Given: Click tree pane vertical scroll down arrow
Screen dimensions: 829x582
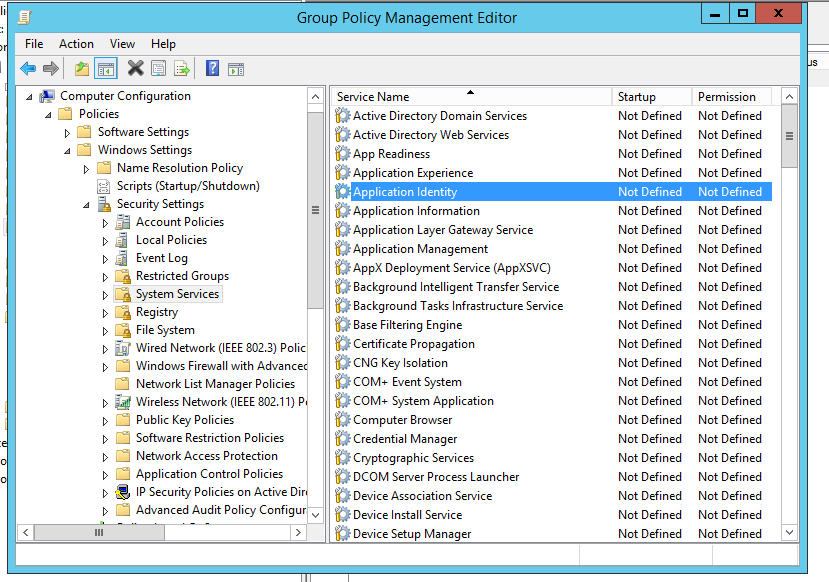Looking at the screenshot, I should pyautogui.click(x=316, y=515).
